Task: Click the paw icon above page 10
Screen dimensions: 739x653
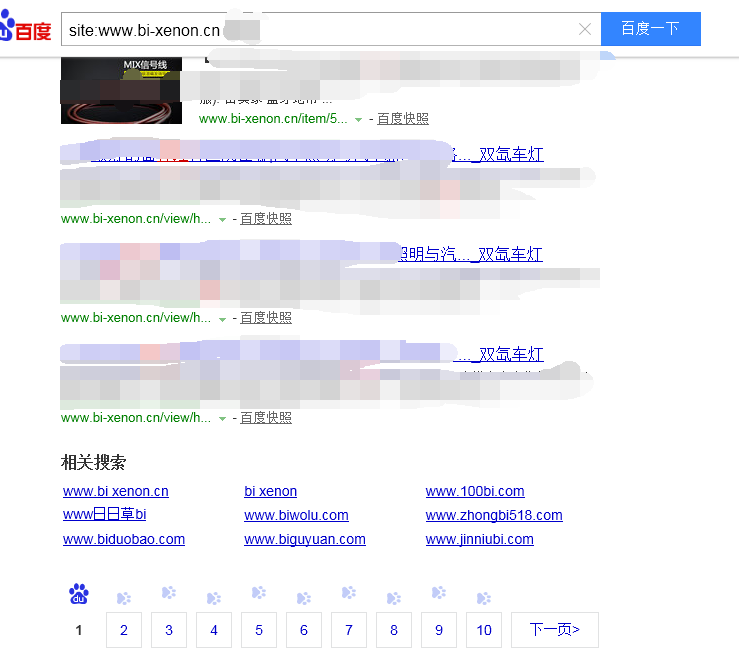Action: coord(484,598)
